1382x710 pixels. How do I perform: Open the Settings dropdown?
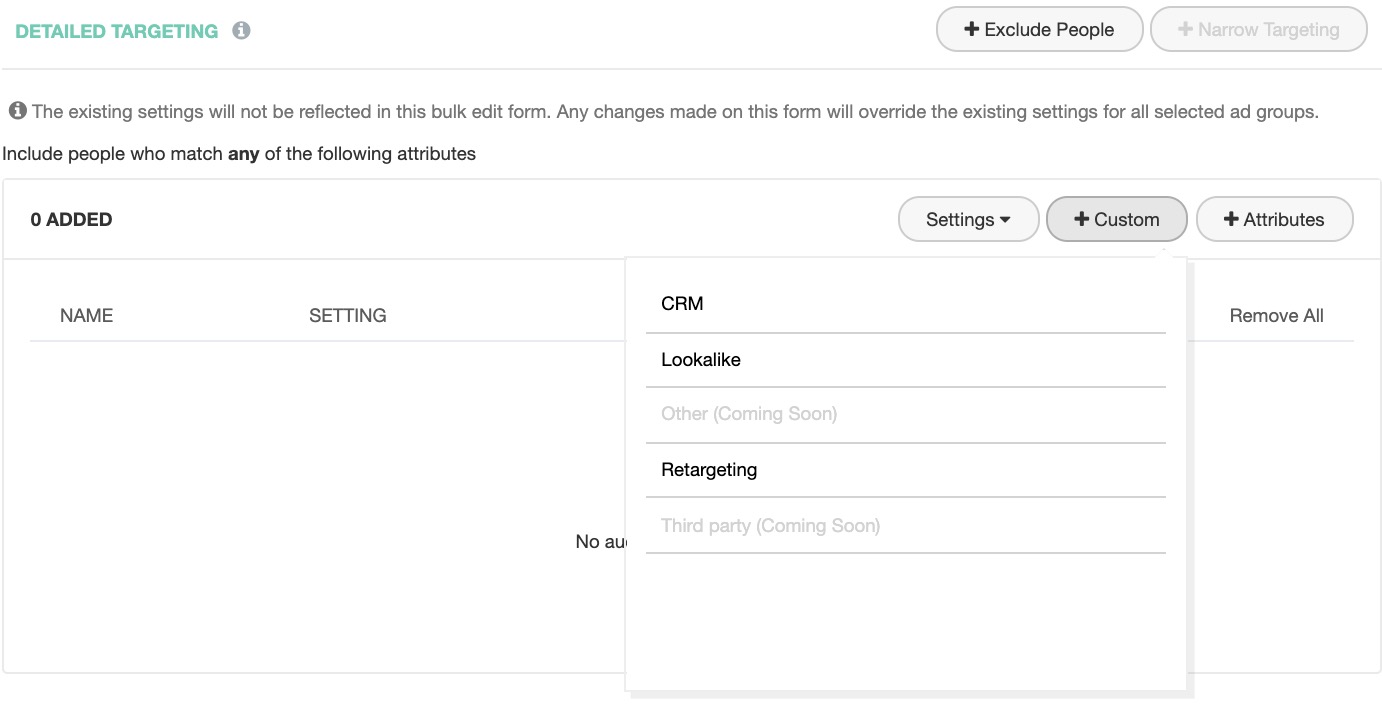click(x=968, y=219)
